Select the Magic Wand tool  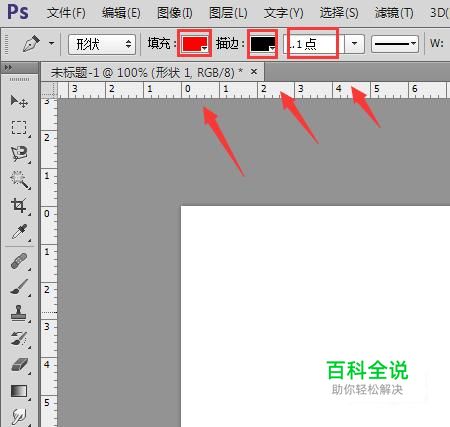[x=19, y=180]
